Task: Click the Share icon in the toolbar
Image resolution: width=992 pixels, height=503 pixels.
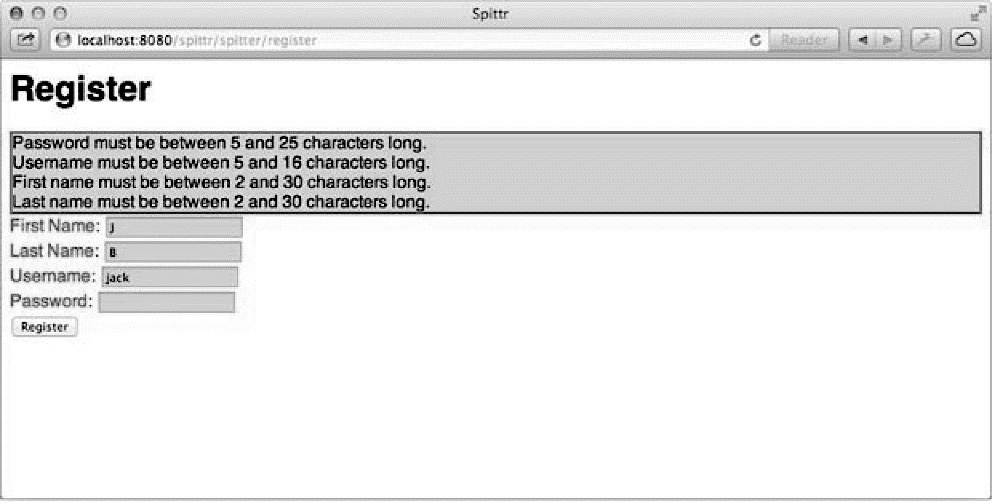Action: pos(25,40)
